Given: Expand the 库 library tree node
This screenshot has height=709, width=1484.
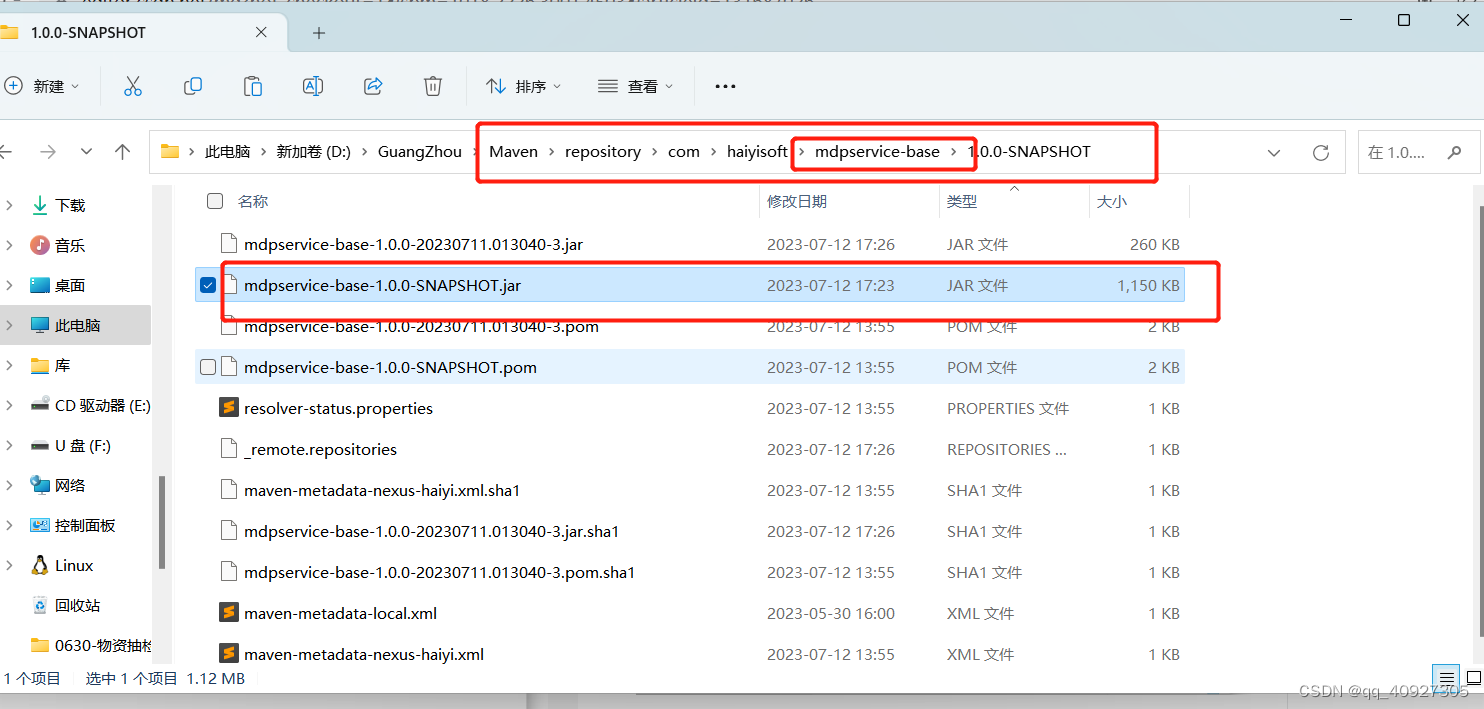Looking at the screenshot, I should 9,365.
